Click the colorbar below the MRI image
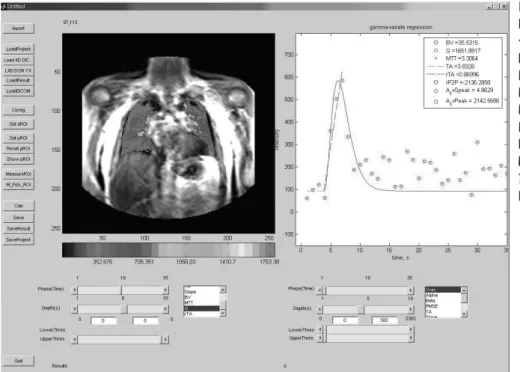The image size is (520, 372). tap(169, 250)
